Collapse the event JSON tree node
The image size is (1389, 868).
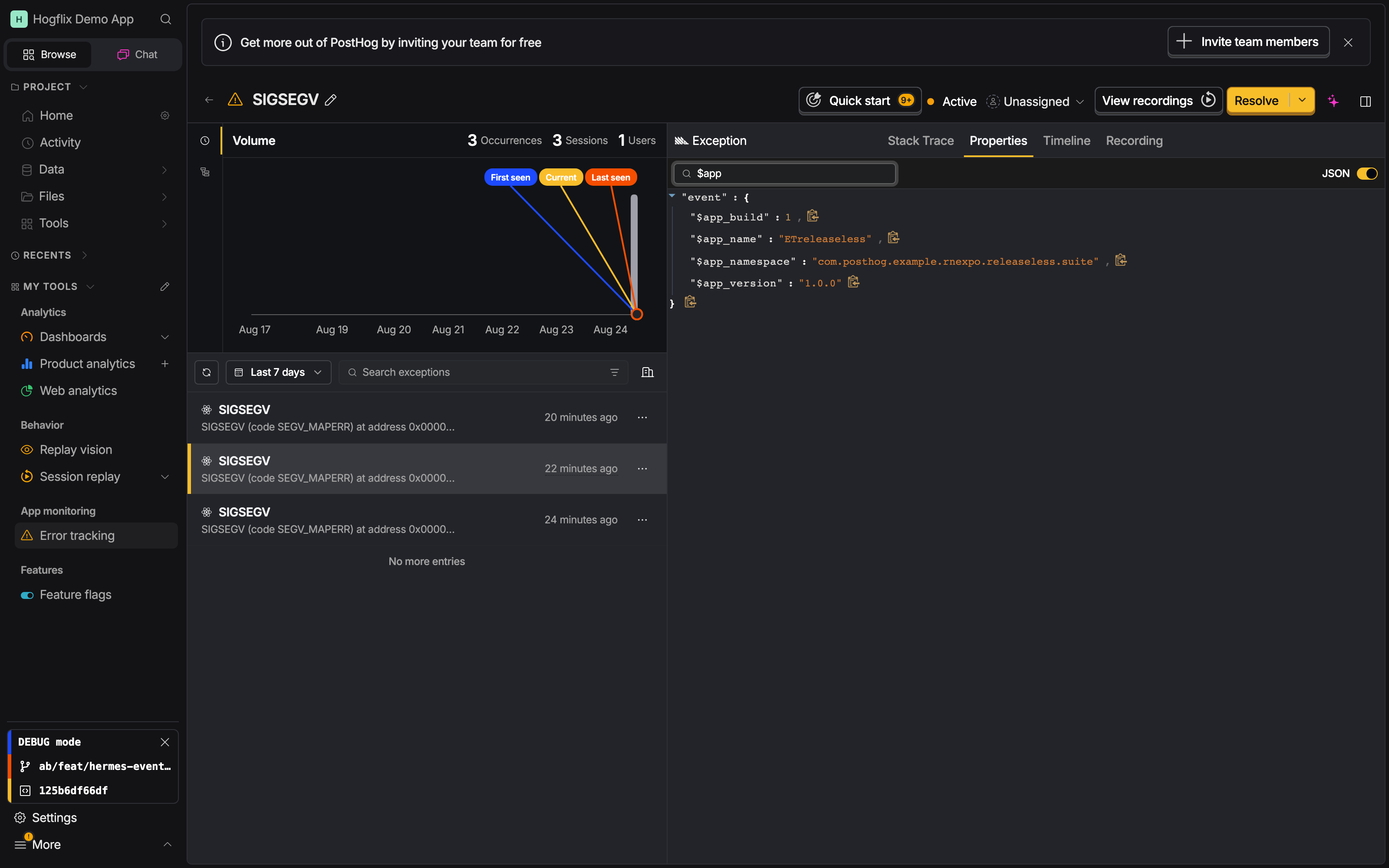coord(672,196)
